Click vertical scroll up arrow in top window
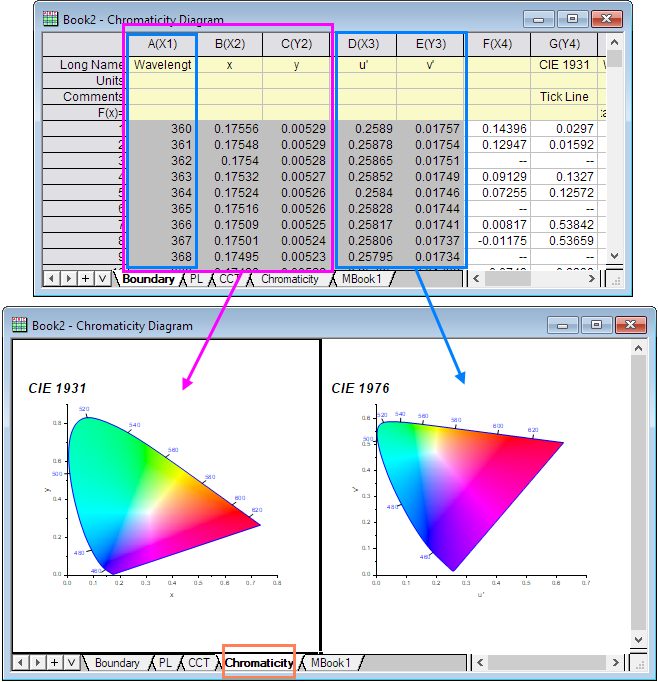Image resolution: width=658 pixels, height=682 pixels. click(615, 42)
